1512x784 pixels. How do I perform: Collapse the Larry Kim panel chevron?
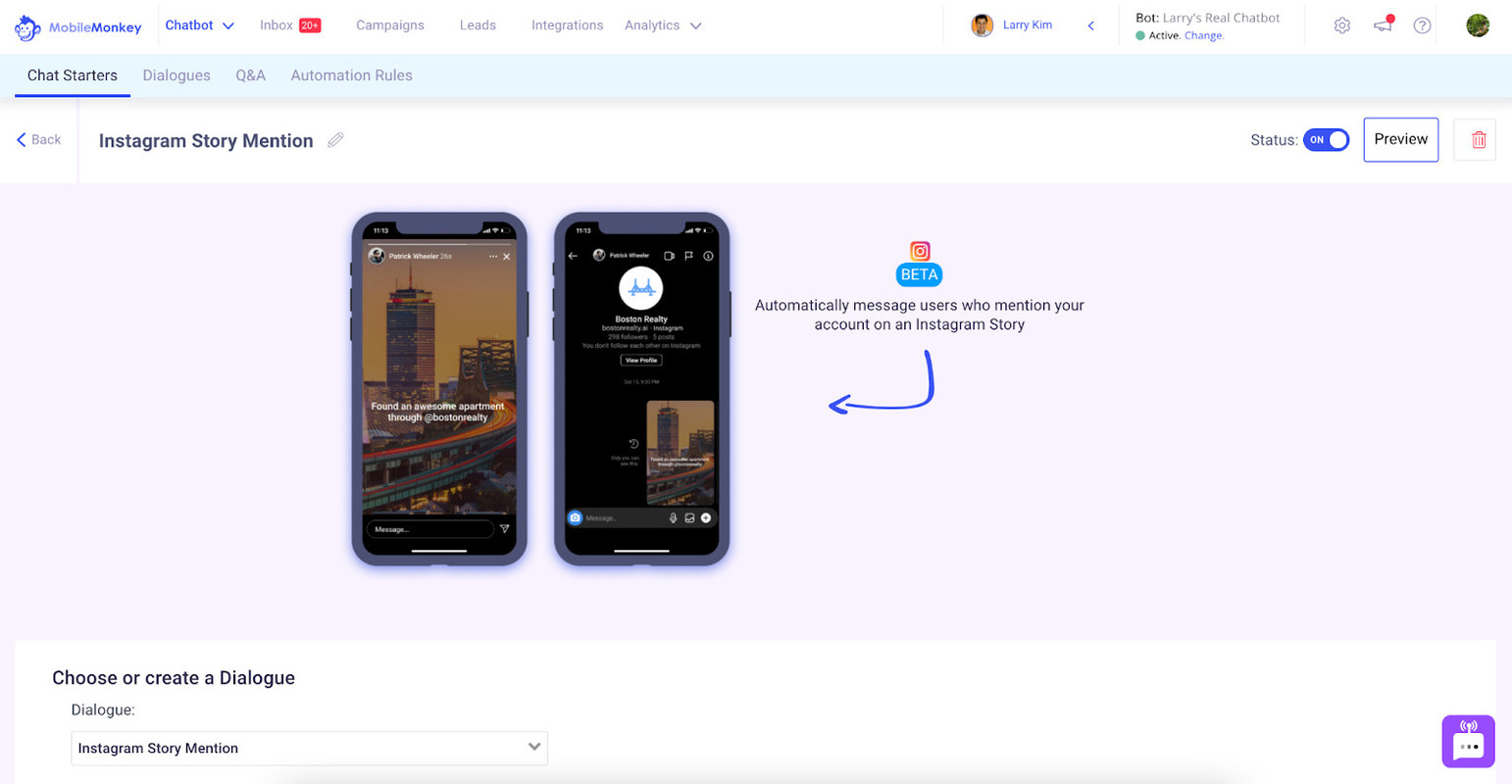click(x=1090, y=26)
